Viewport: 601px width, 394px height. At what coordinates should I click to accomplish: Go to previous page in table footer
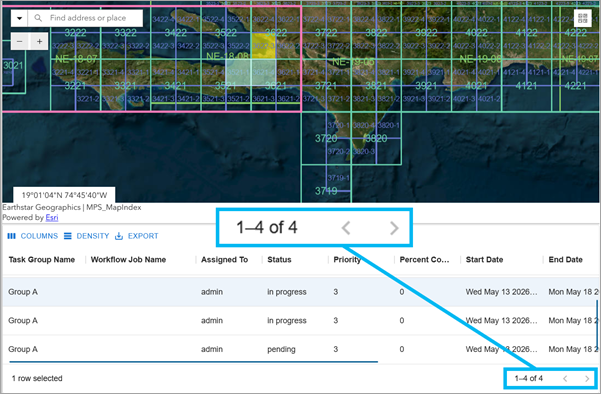click(565, 379)
